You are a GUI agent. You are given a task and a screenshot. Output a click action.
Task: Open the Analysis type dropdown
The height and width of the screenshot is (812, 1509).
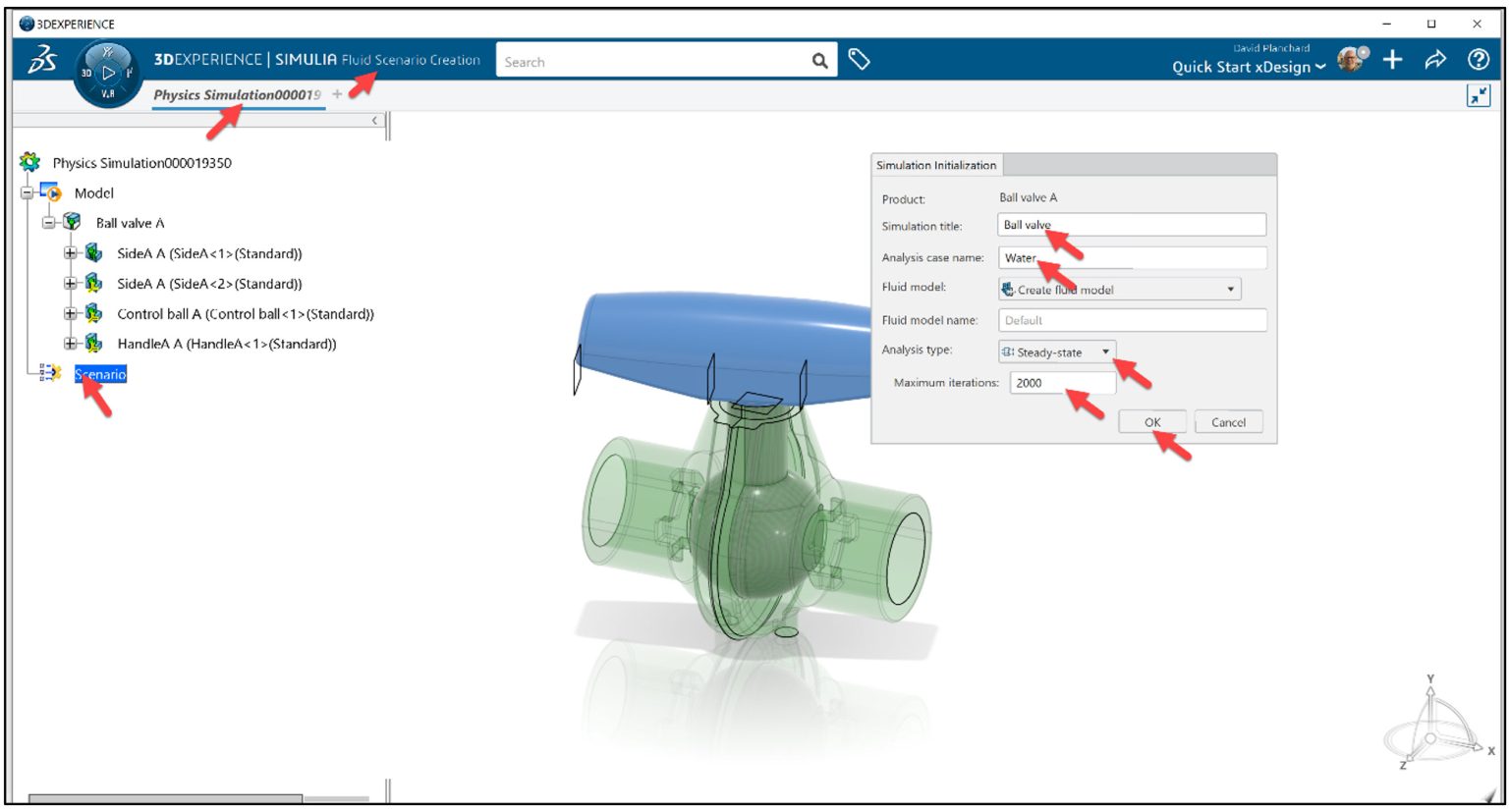point(1104,352)
